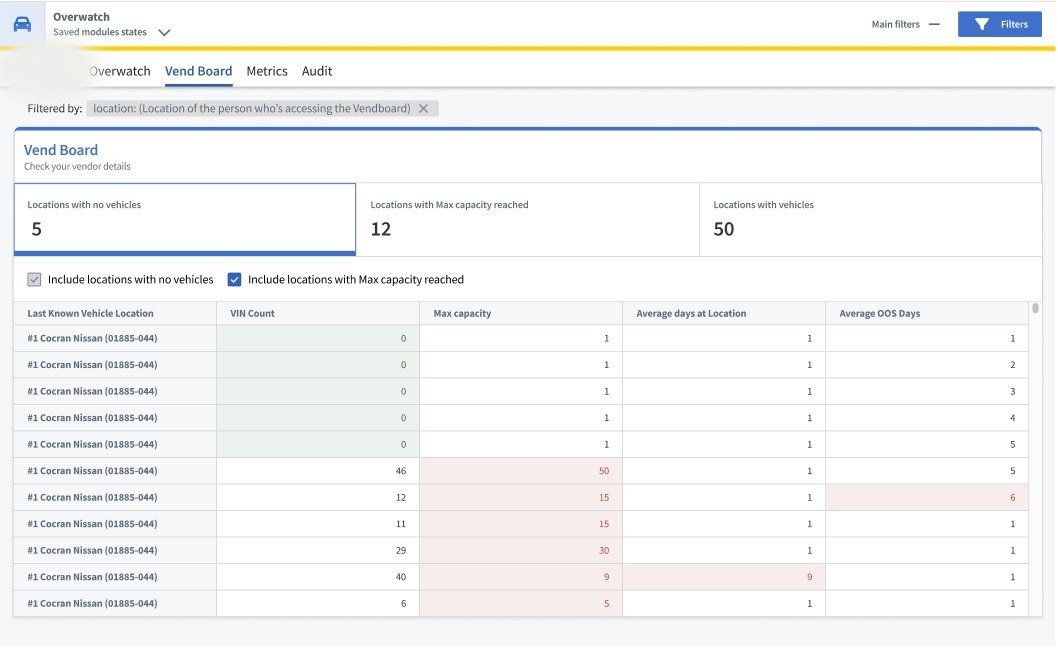
Task: Uncheck Include locations with Max capacity reached
Action: (234, 279)
